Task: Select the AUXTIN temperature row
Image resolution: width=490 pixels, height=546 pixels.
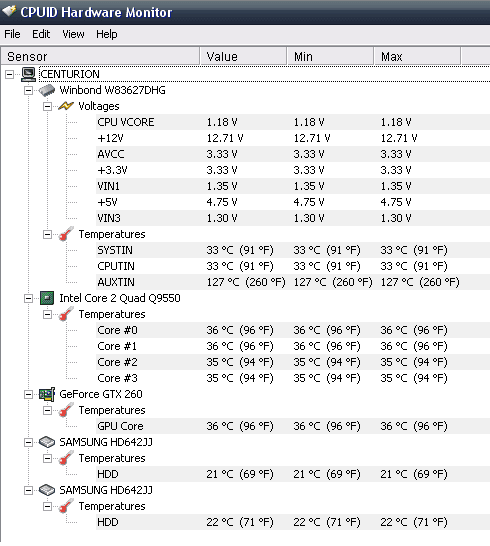Action: [x=293, y=282]
